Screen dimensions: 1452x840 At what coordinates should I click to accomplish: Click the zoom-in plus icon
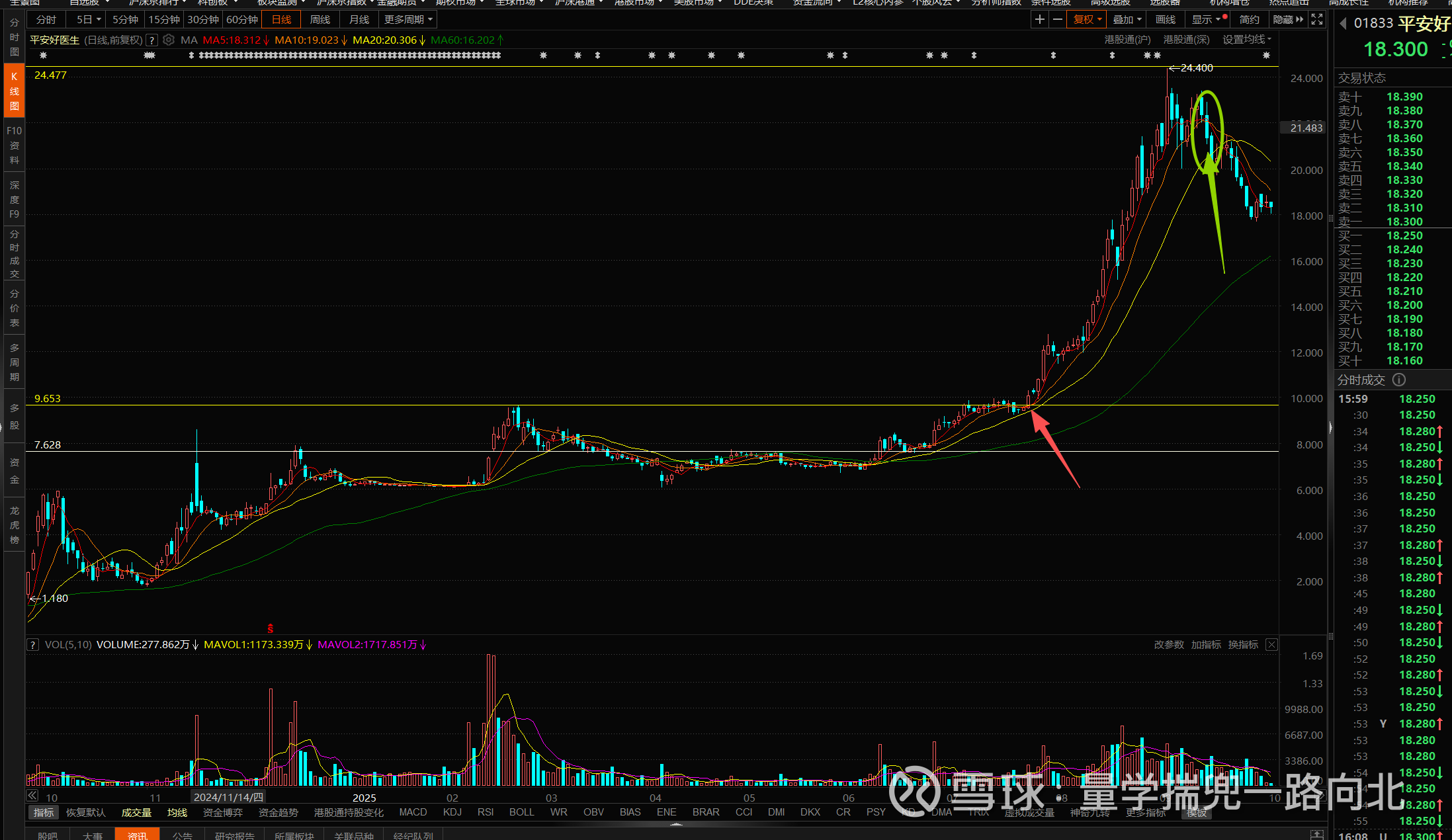[1039, 19]
